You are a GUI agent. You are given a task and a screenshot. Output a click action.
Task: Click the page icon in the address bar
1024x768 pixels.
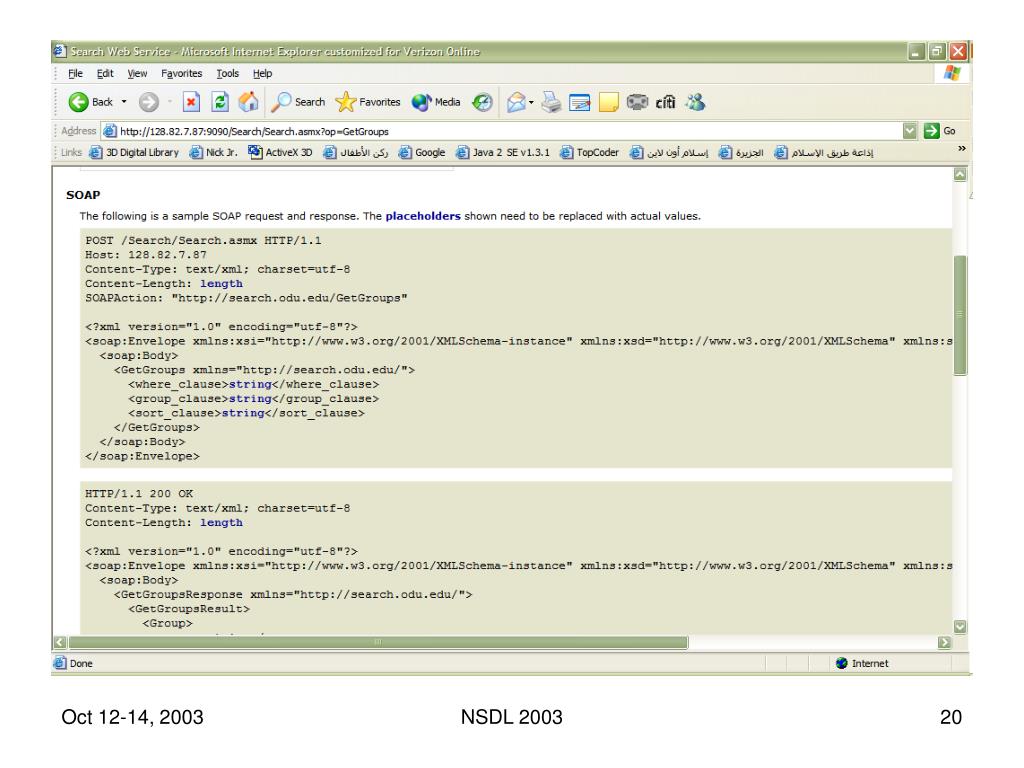110,131
